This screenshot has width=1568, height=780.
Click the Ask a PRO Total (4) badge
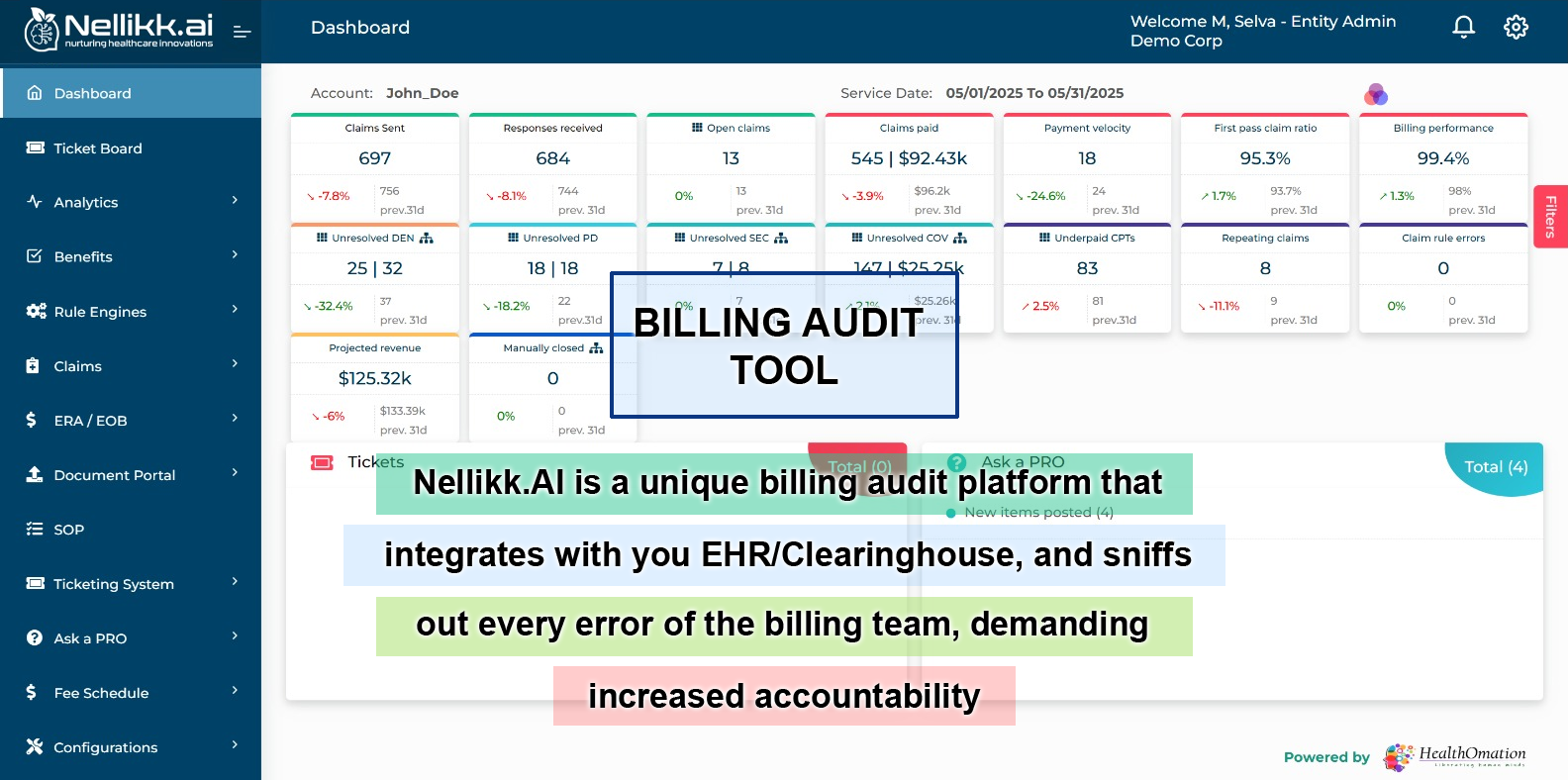tap(1496, 467)
